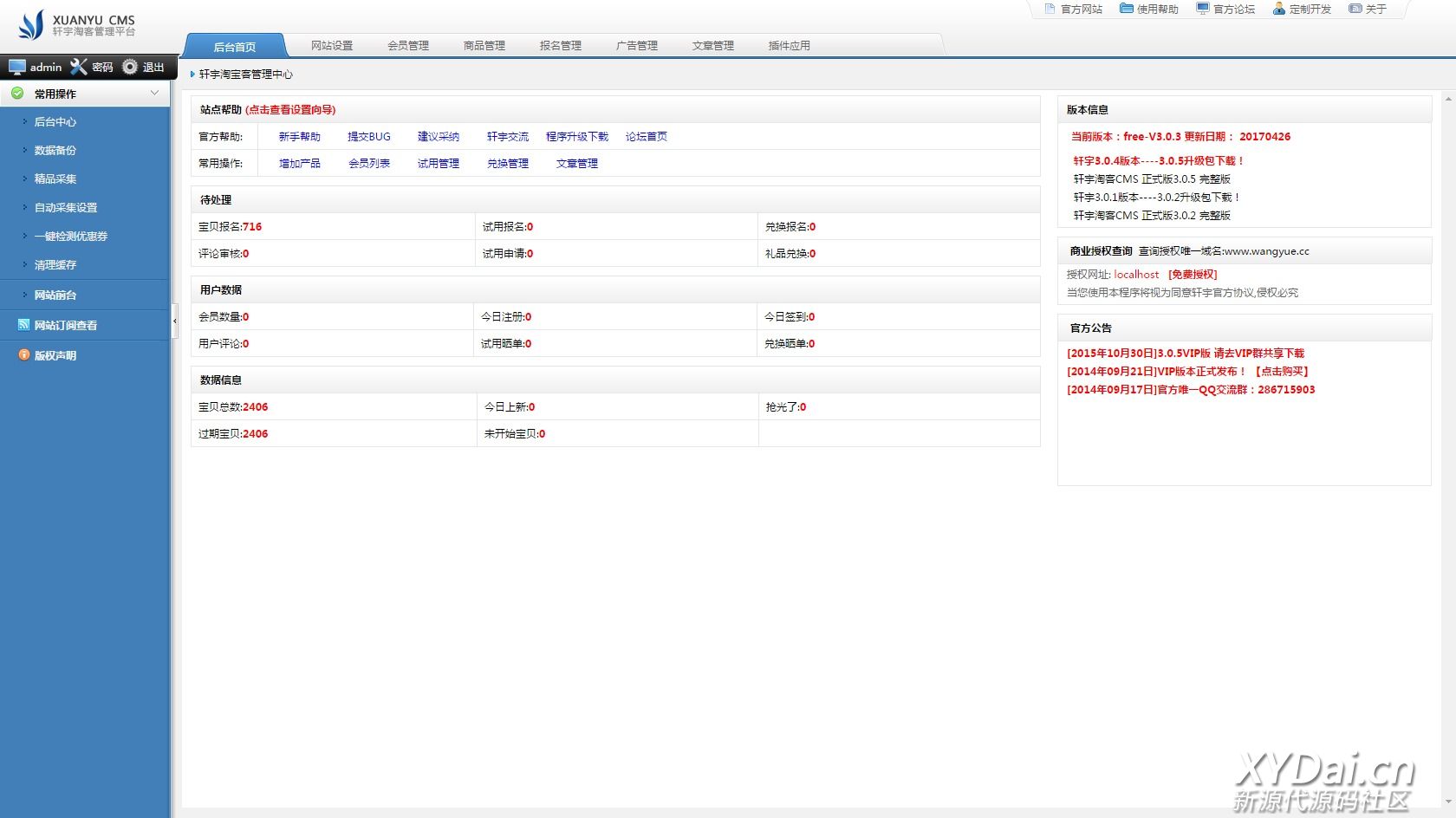
Task: Click the 兑换管理 shortcut link
Action: tap(508, 164)
